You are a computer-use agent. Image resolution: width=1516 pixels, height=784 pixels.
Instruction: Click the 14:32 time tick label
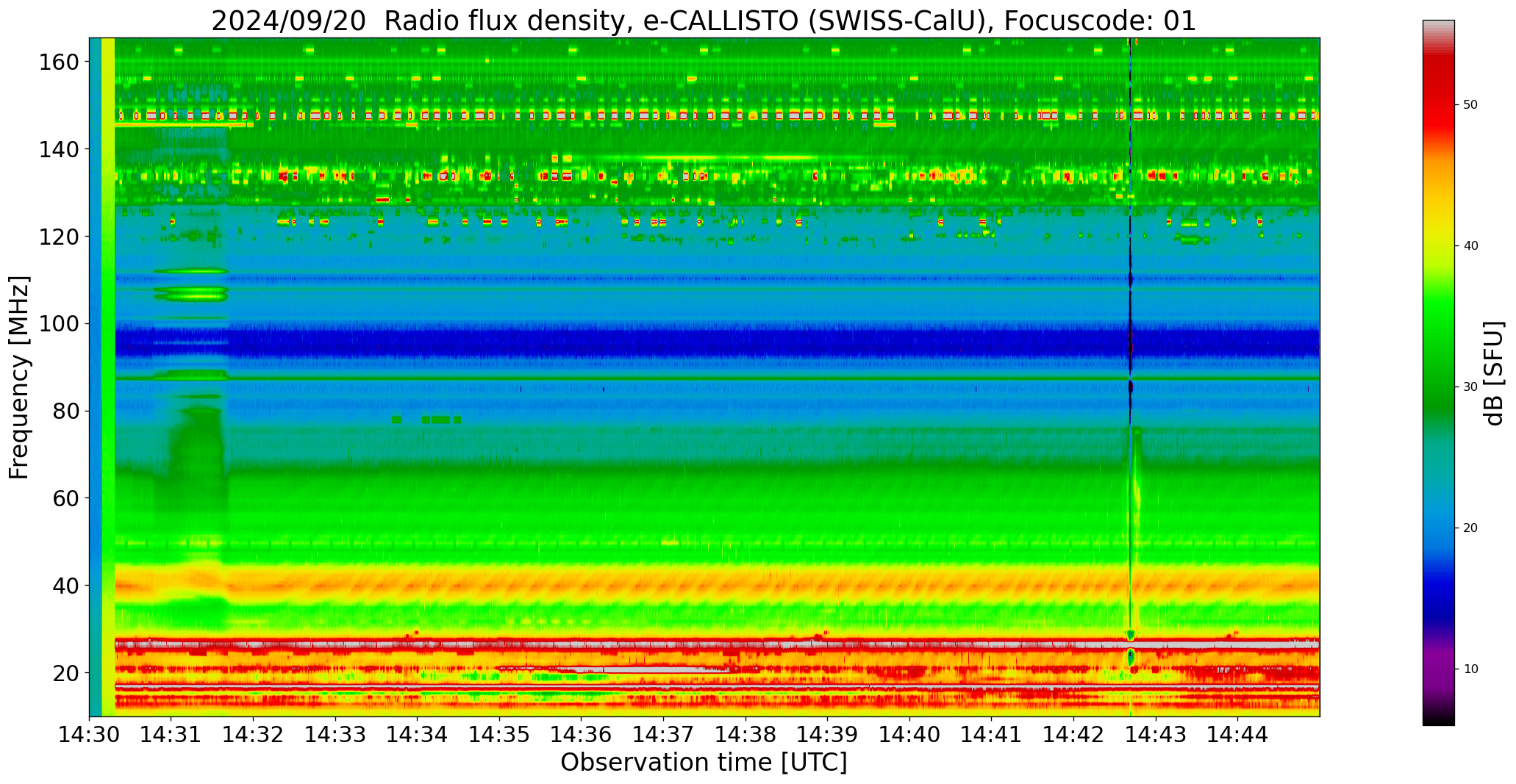coord(254,733)
